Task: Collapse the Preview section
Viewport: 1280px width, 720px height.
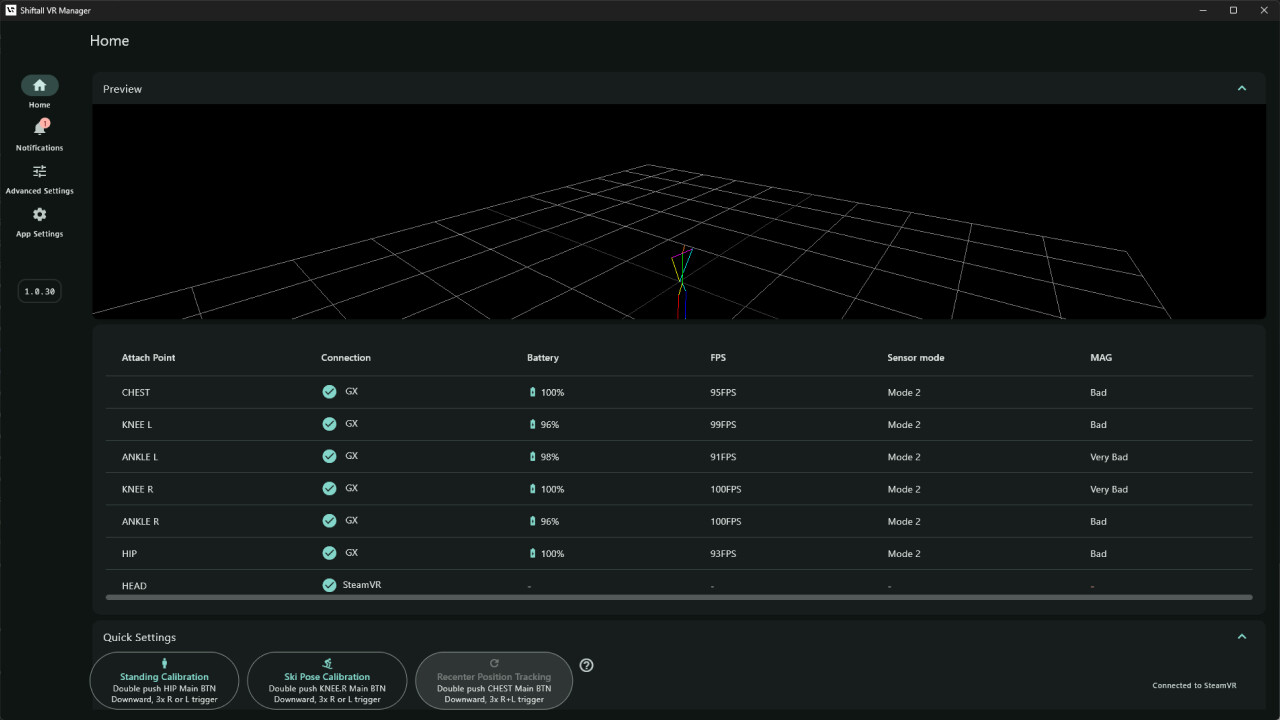Action: [1241, 88]
